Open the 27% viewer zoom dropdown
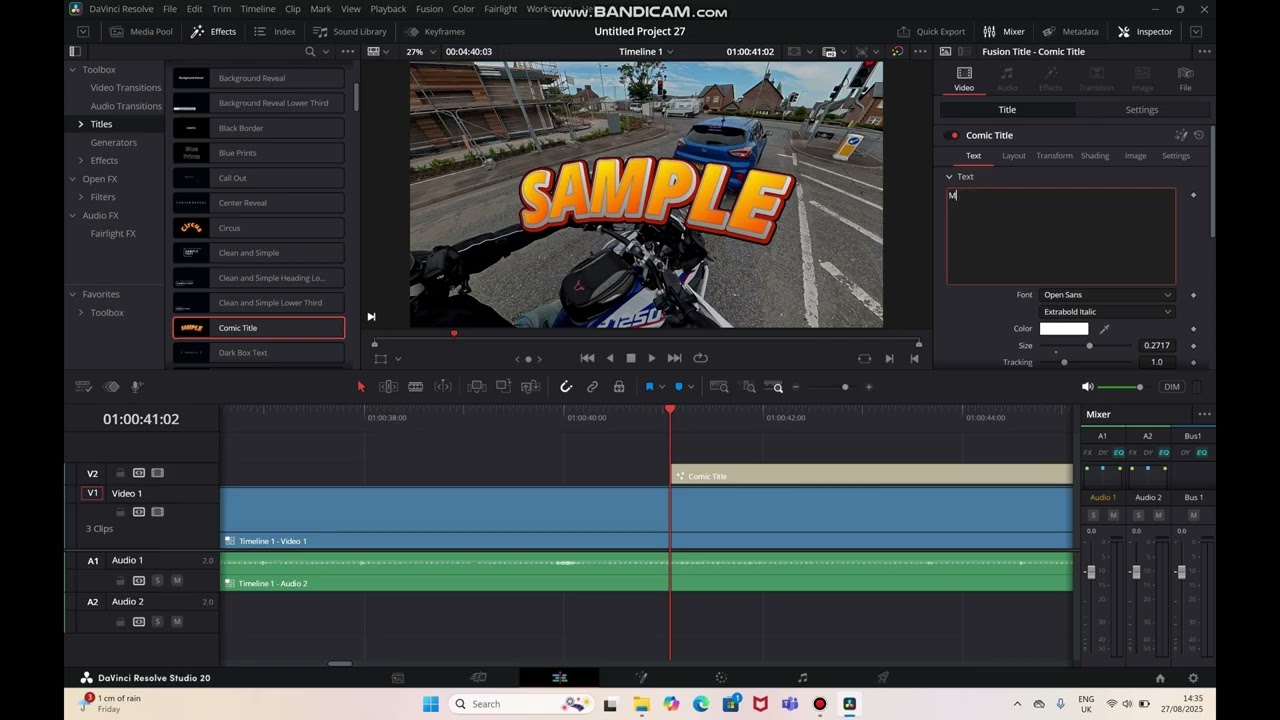 pos(419,51)
